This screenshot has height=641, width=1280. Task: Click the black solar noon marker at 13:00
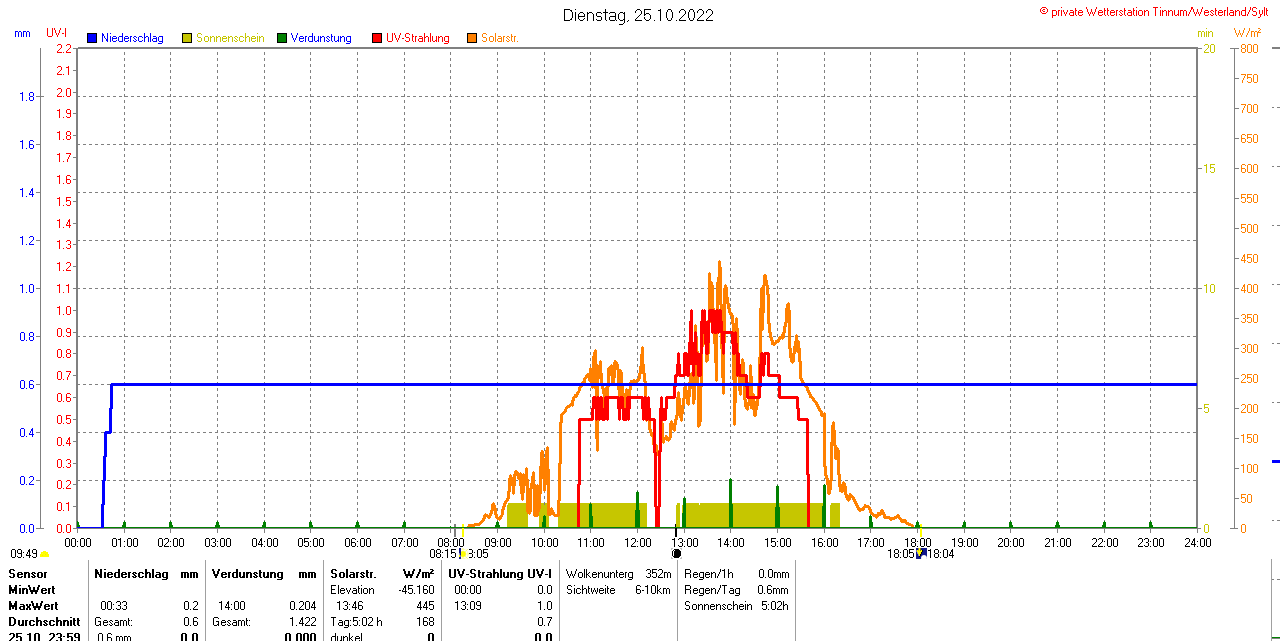point(676,553)
